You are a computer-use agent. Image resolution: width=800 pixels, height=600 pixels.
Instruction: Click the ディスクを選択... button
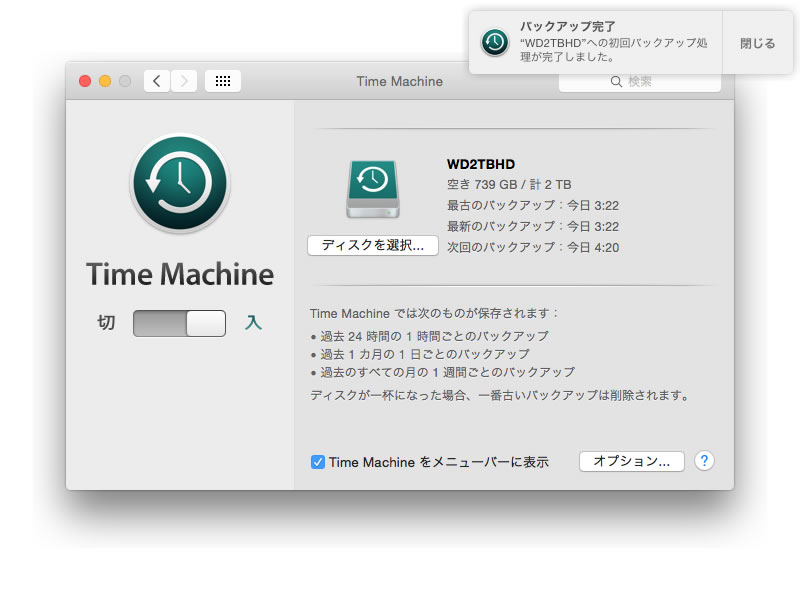pyautogui.click(x=373, y=245)
